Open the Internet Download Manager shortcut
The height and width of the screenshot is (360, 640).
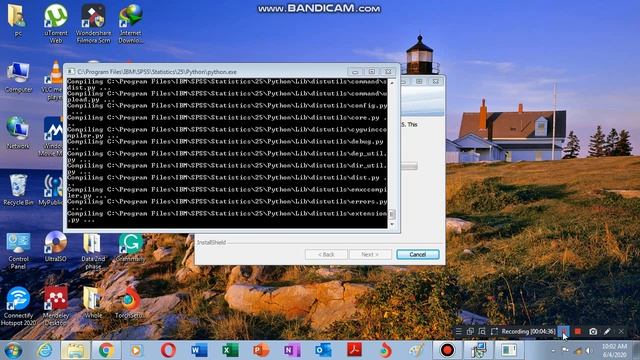(131, 24)
